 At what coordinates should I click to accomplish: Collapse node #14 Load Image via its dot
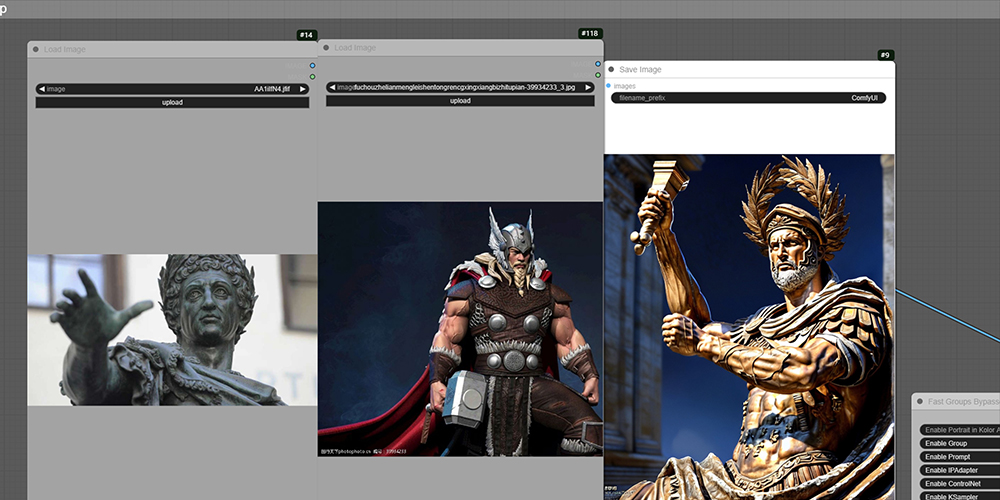(36, 49)
